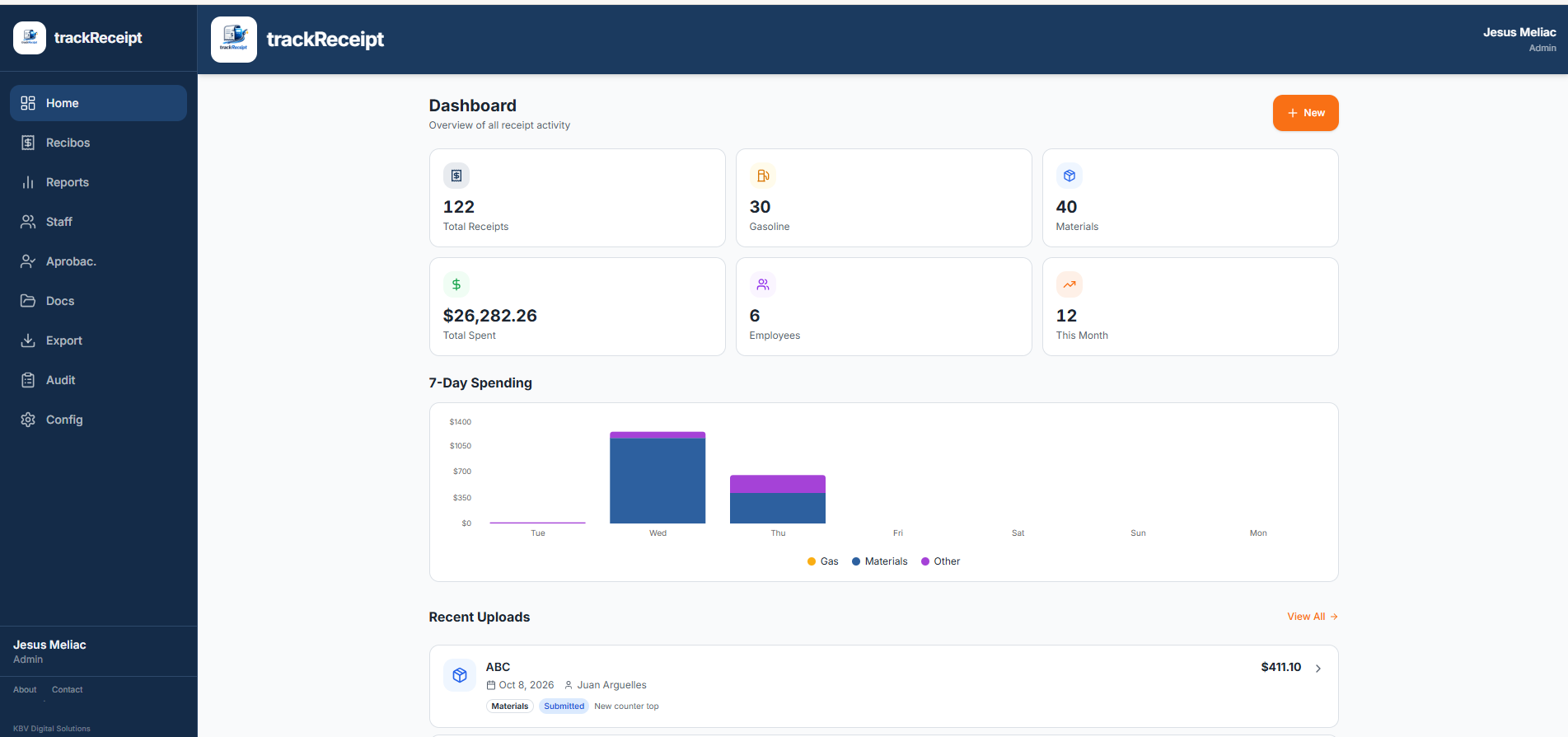Viewport: 1568px width, 737px height.
Task: Click the Employees people icon
Action: point(763,284)
